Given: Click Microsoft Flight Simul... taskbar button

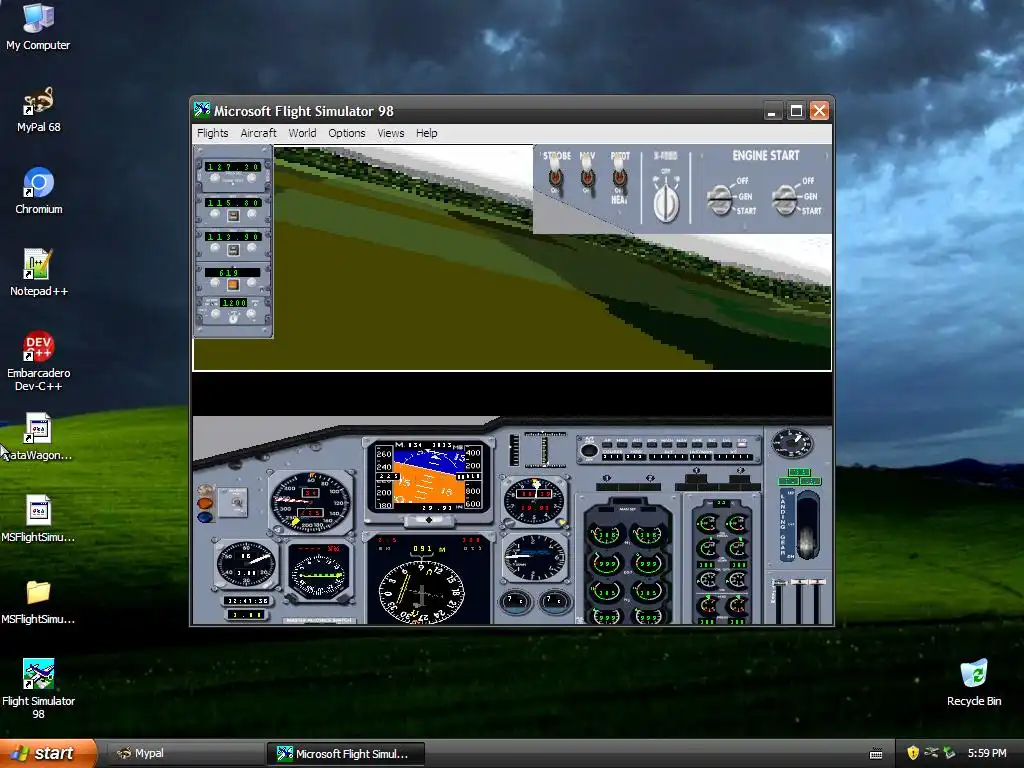Looking at the screenshot, I should pos(345,754).
